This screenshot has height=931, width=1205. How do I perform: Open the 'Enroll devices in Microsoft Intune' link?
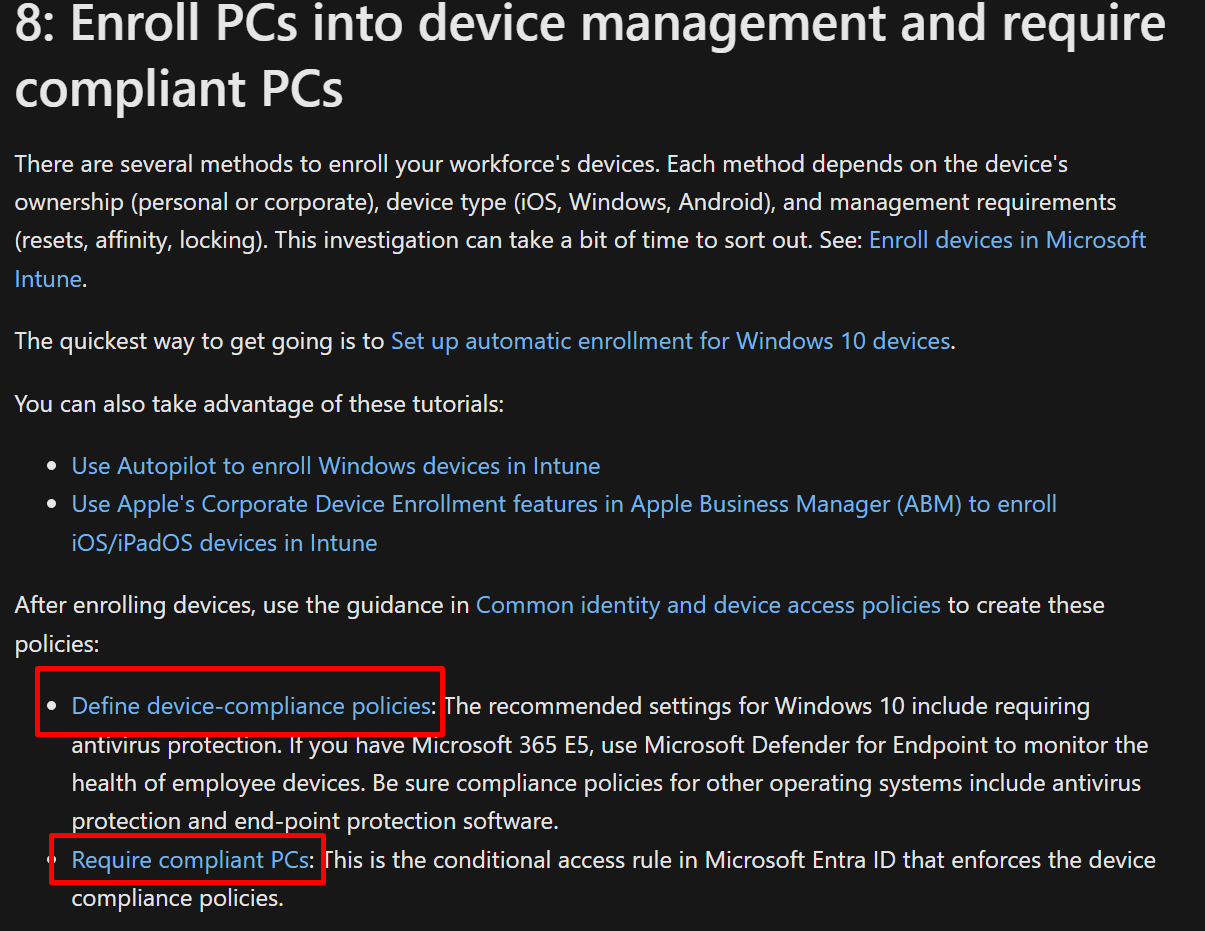coord(1007,240)
